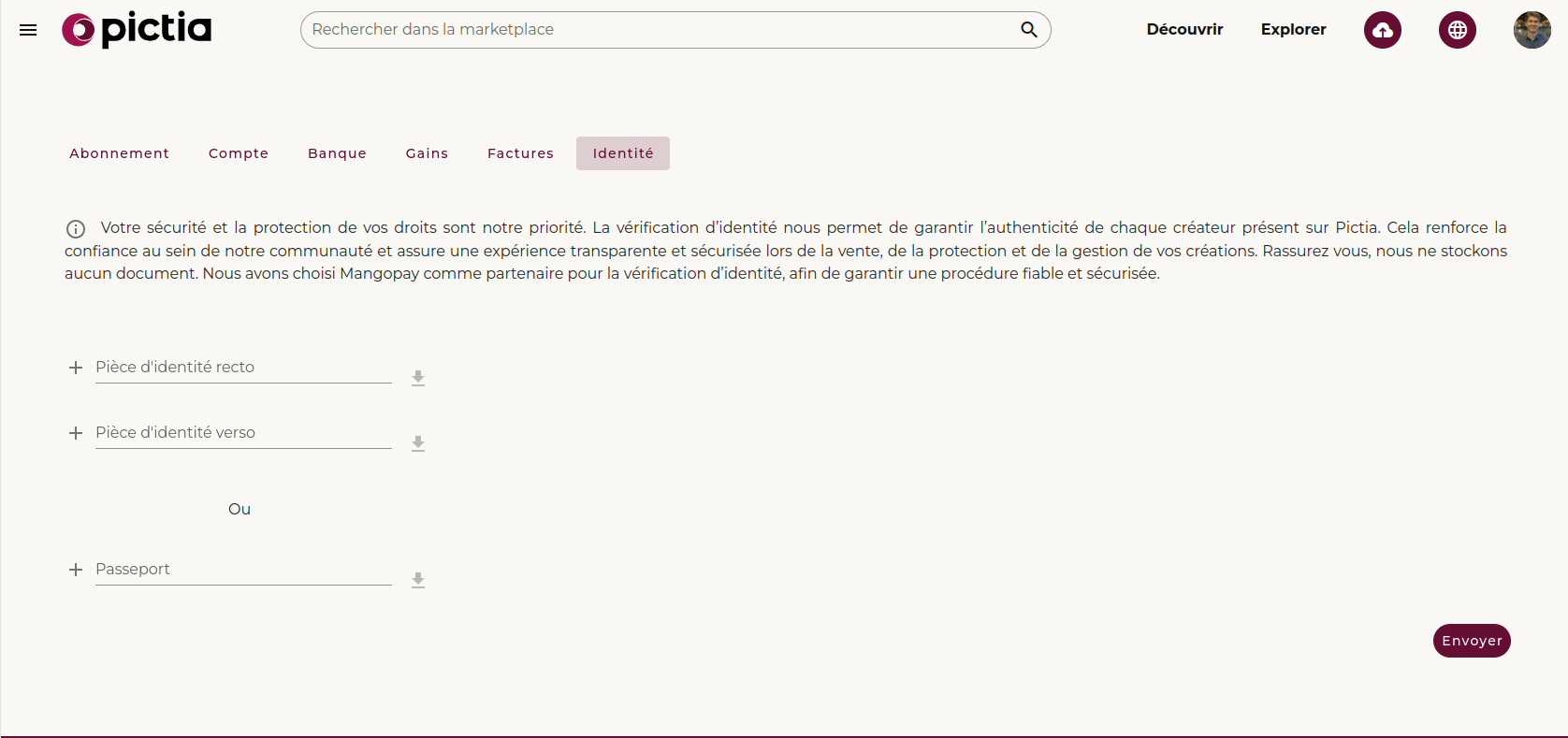Click plus icon next to Passeport

(76, 570)
